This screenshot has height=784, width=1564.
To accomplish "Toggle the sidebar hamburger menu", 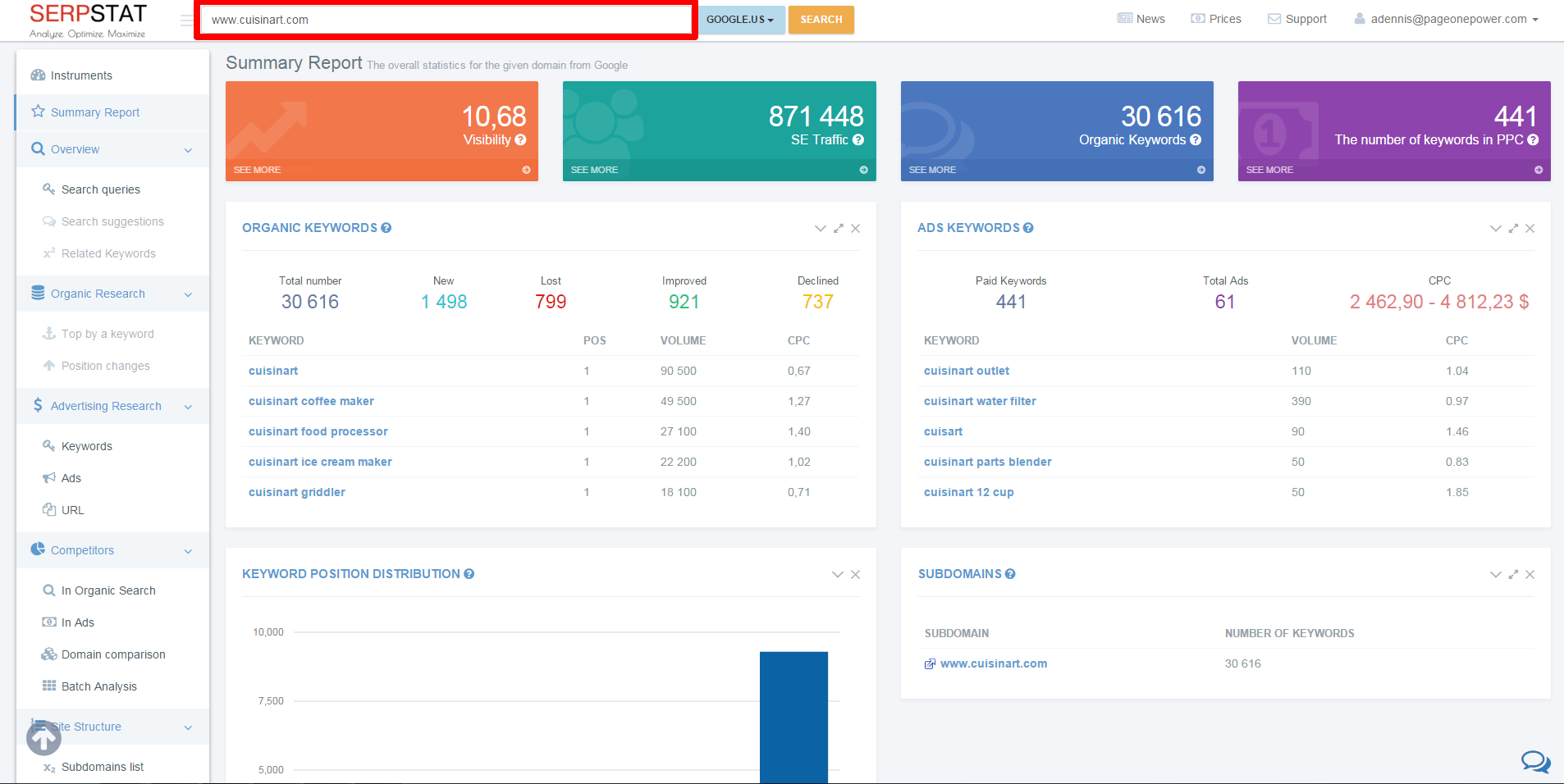I will (186, 21).
